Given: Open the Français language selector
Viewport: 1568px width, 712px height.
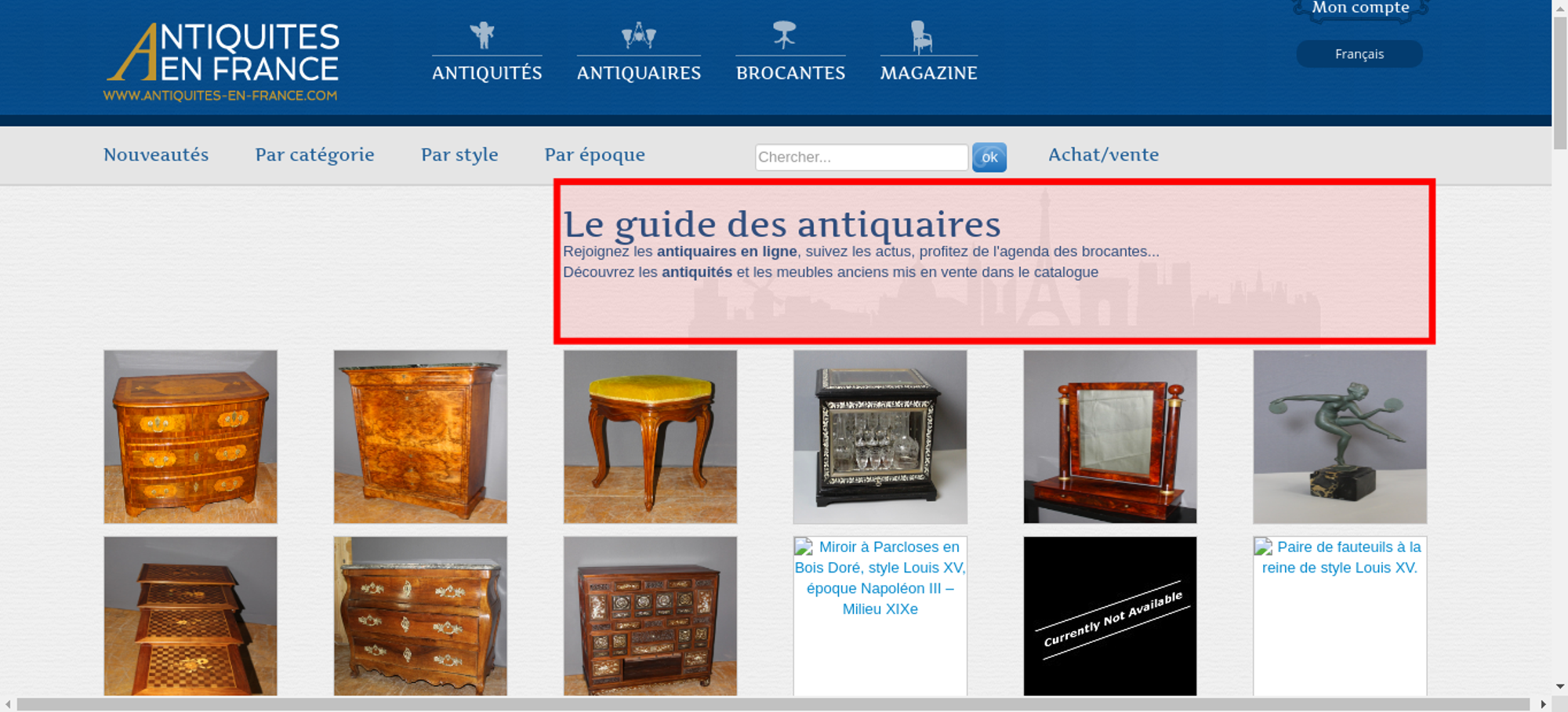Looking at the screenshot, I should [x=1359, y=54].
